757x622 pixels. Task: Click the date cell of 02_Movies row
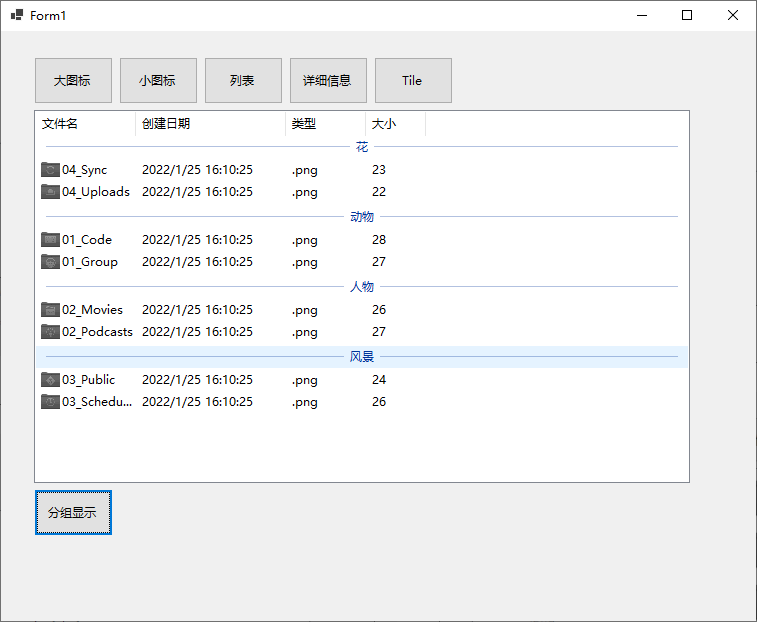click(197, 310)
